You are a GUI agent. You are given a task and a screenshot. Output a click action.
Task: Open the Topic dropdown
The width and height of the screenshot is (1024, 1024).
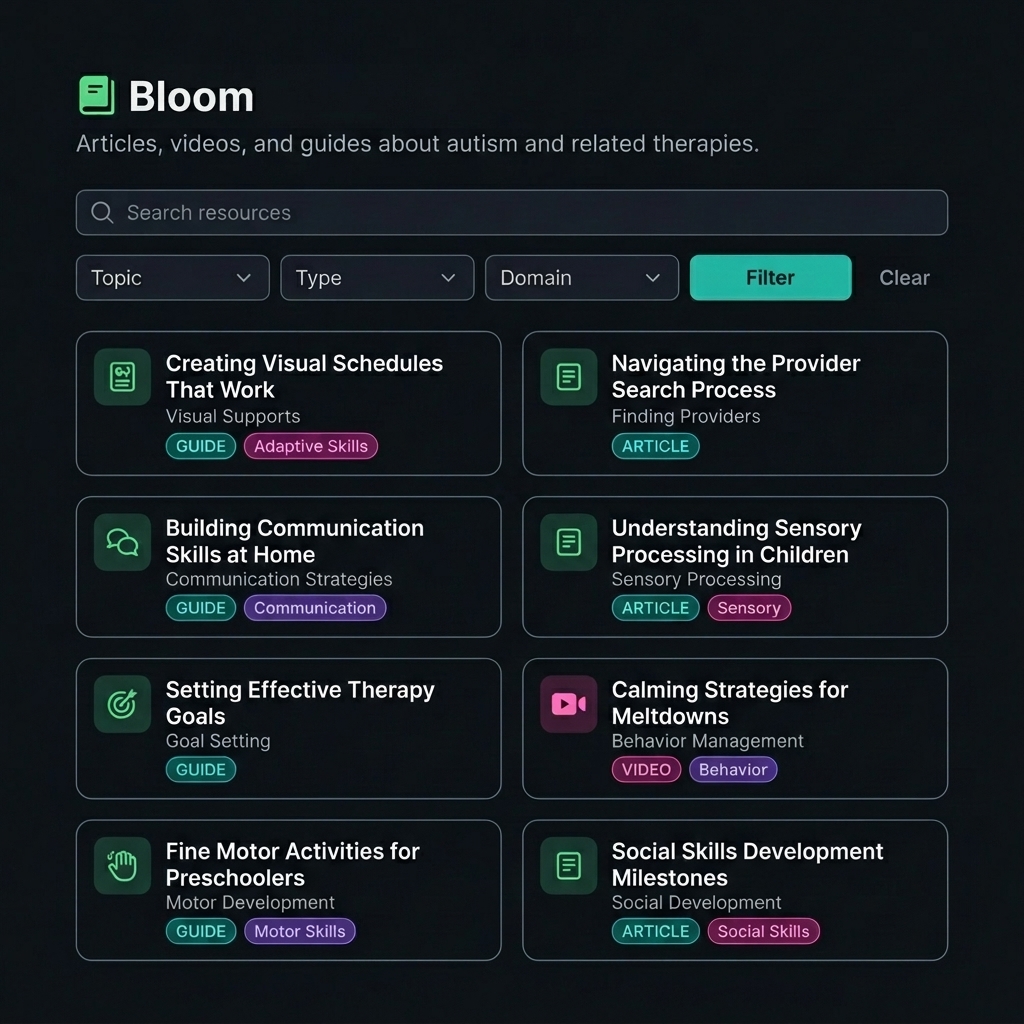coord(172,277)
